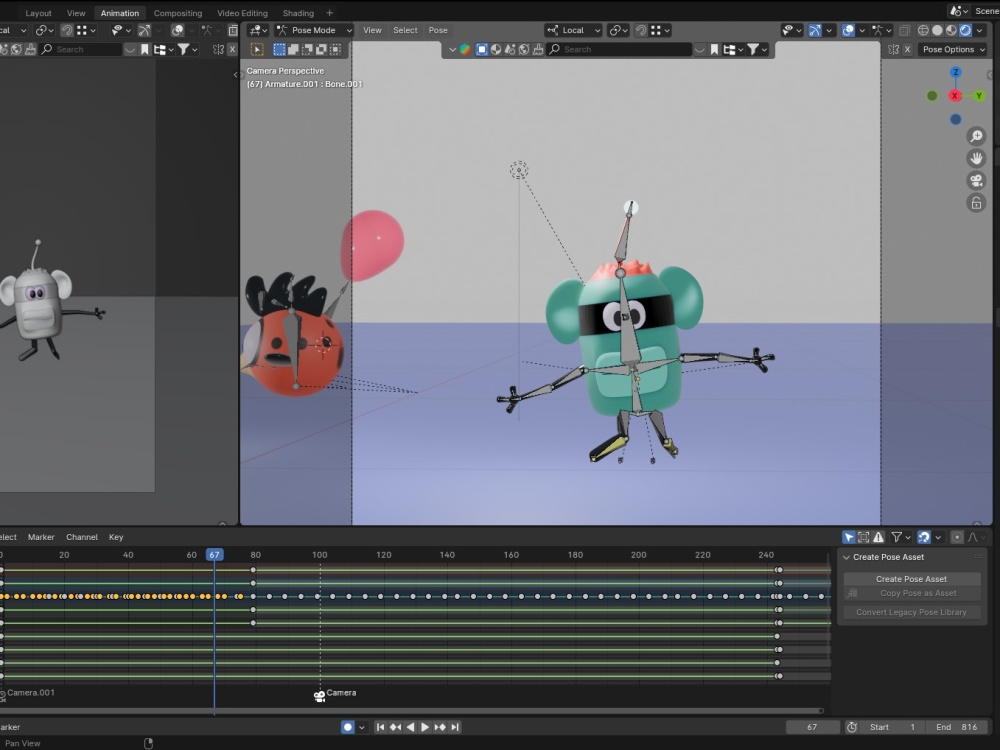Screen dimensions: 1000x750
Task: Open the Key menu in dope sheet
Action: 116,537
